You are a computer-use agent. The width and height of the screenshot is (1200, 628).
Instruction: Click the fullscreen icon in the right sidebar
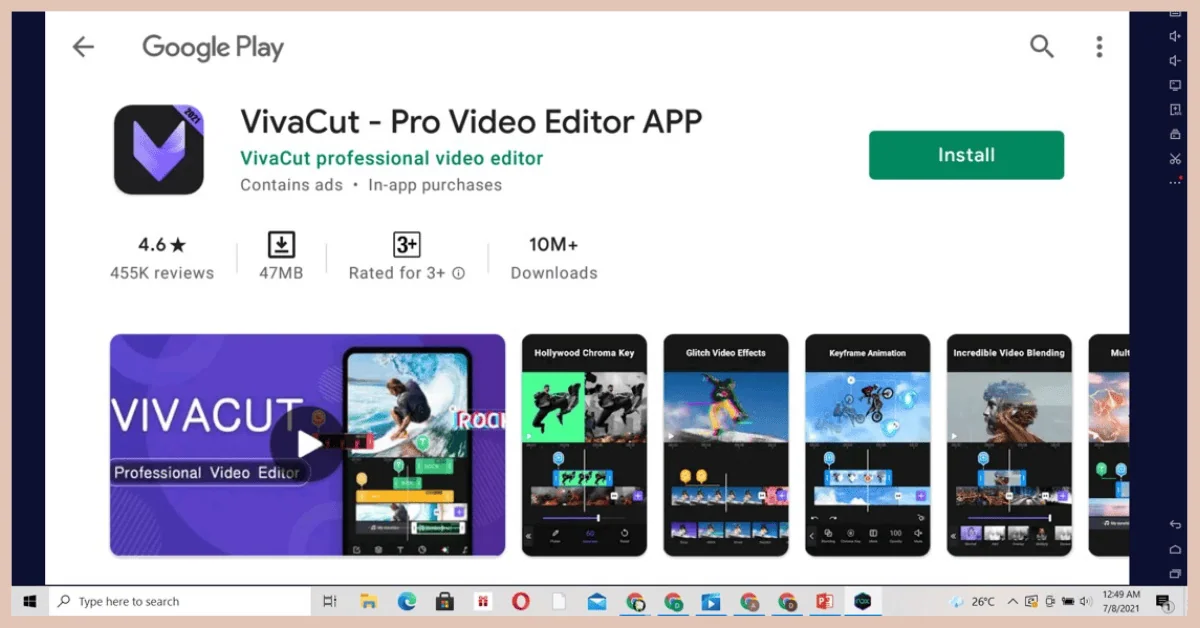(x=1176, y=85)
